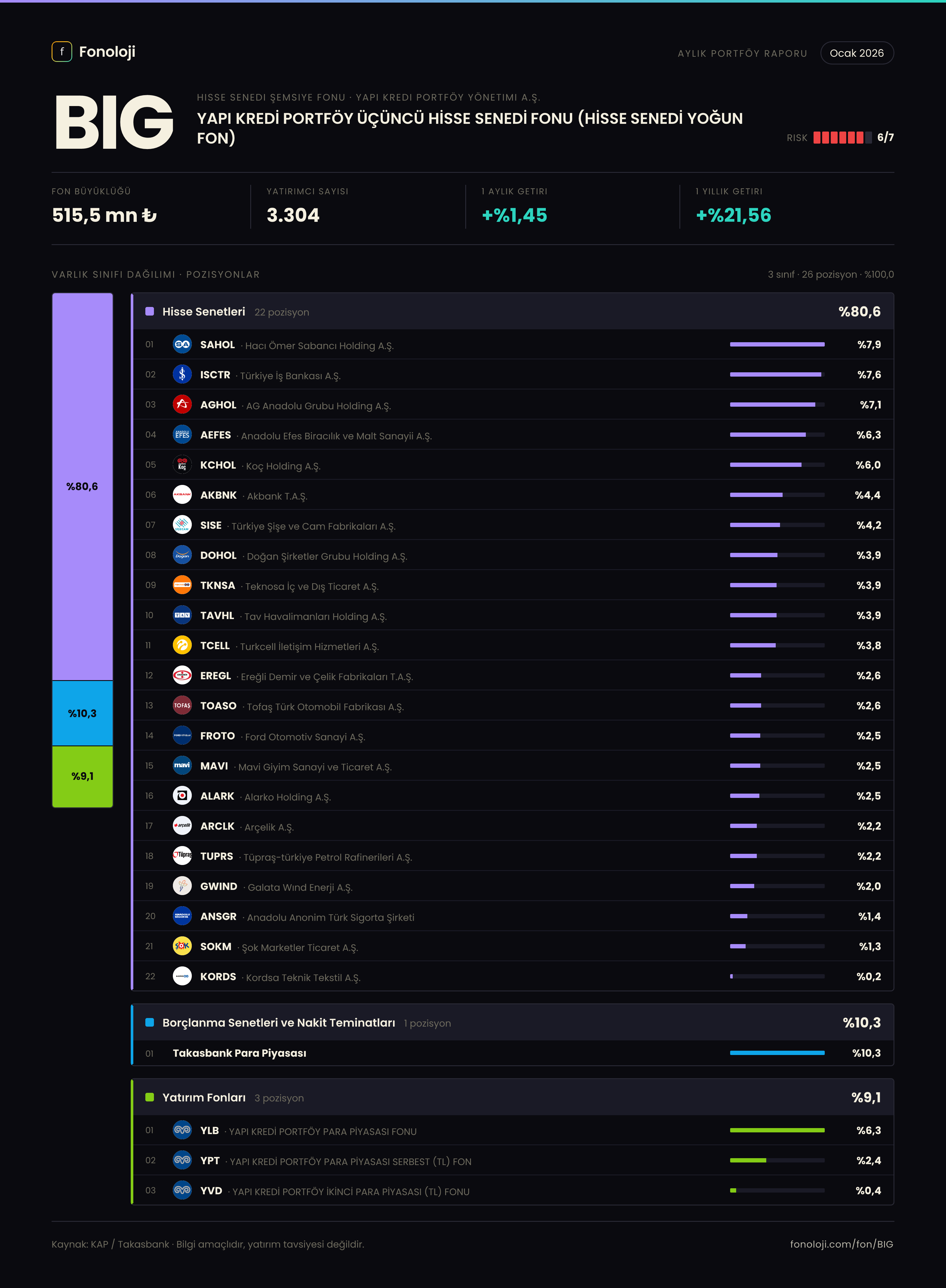Screen dimensions: 946x1288
Task: Click the AYLIK PORTFÖY RAPORU label
Action: tap(742, 53)
